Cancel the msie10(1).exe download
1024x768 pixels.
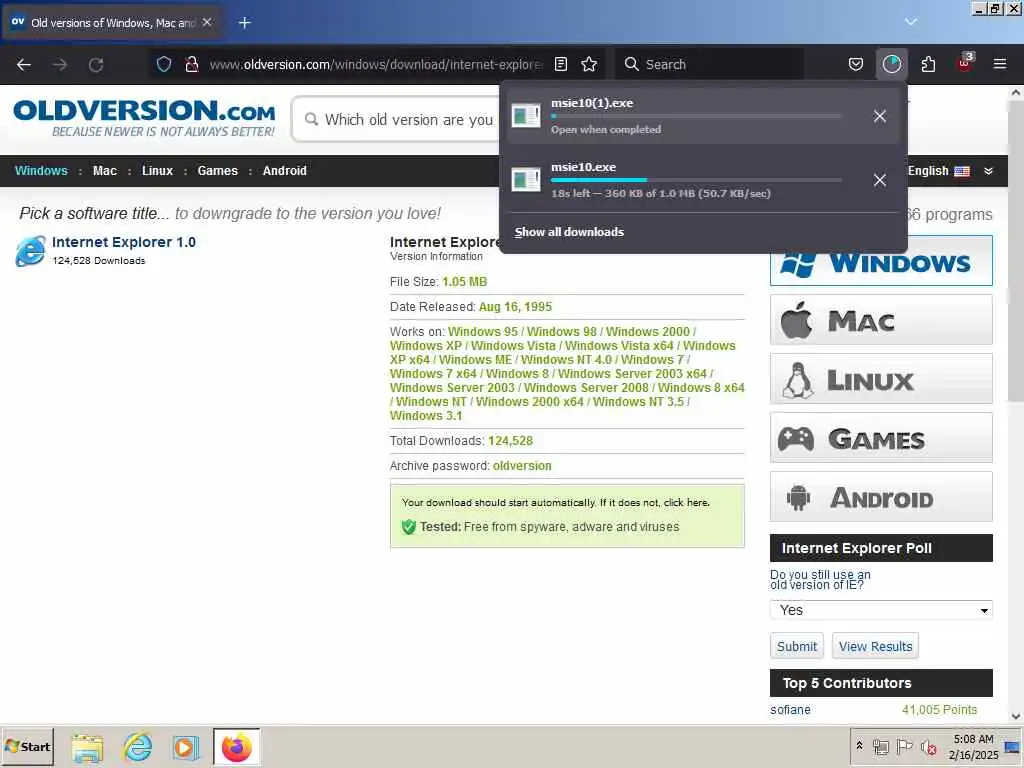coord(880,116)
